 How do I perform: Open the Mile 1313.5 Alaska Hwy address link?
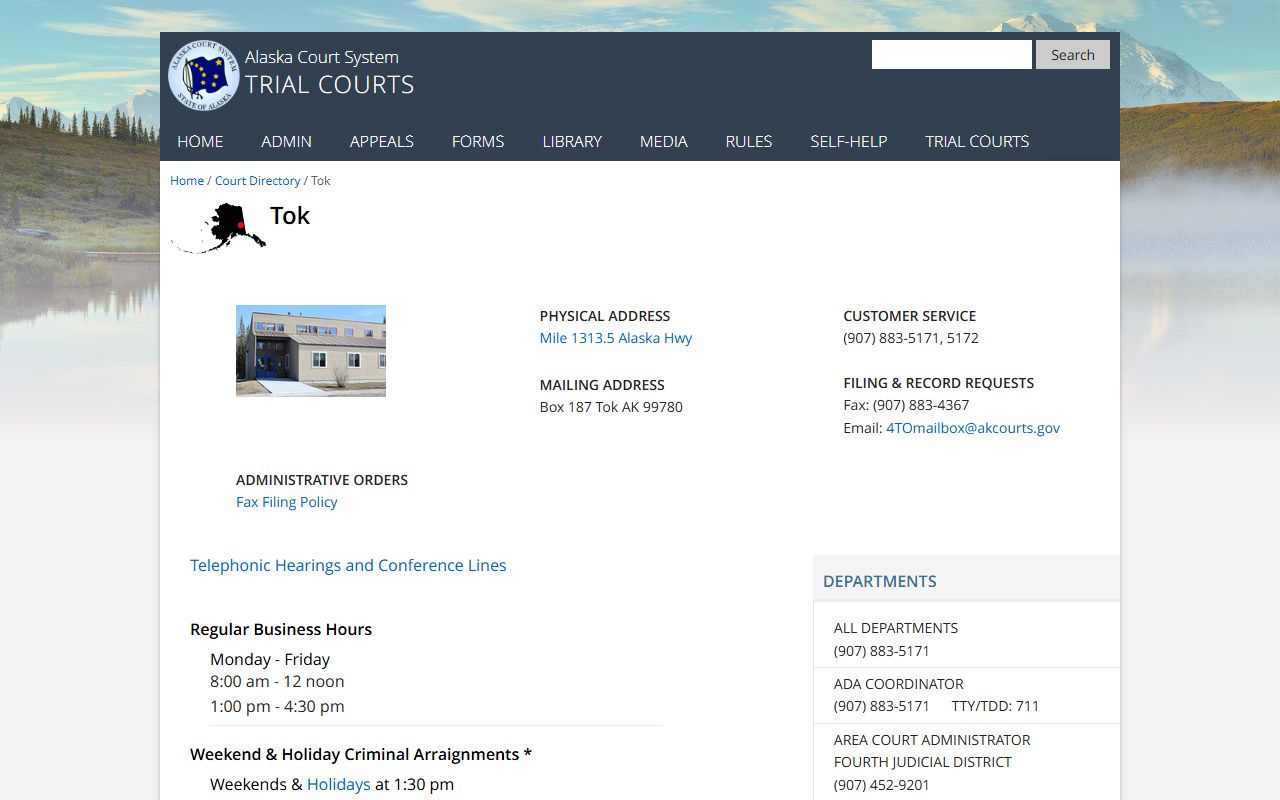pyautogui.click(x=616, y=338)
